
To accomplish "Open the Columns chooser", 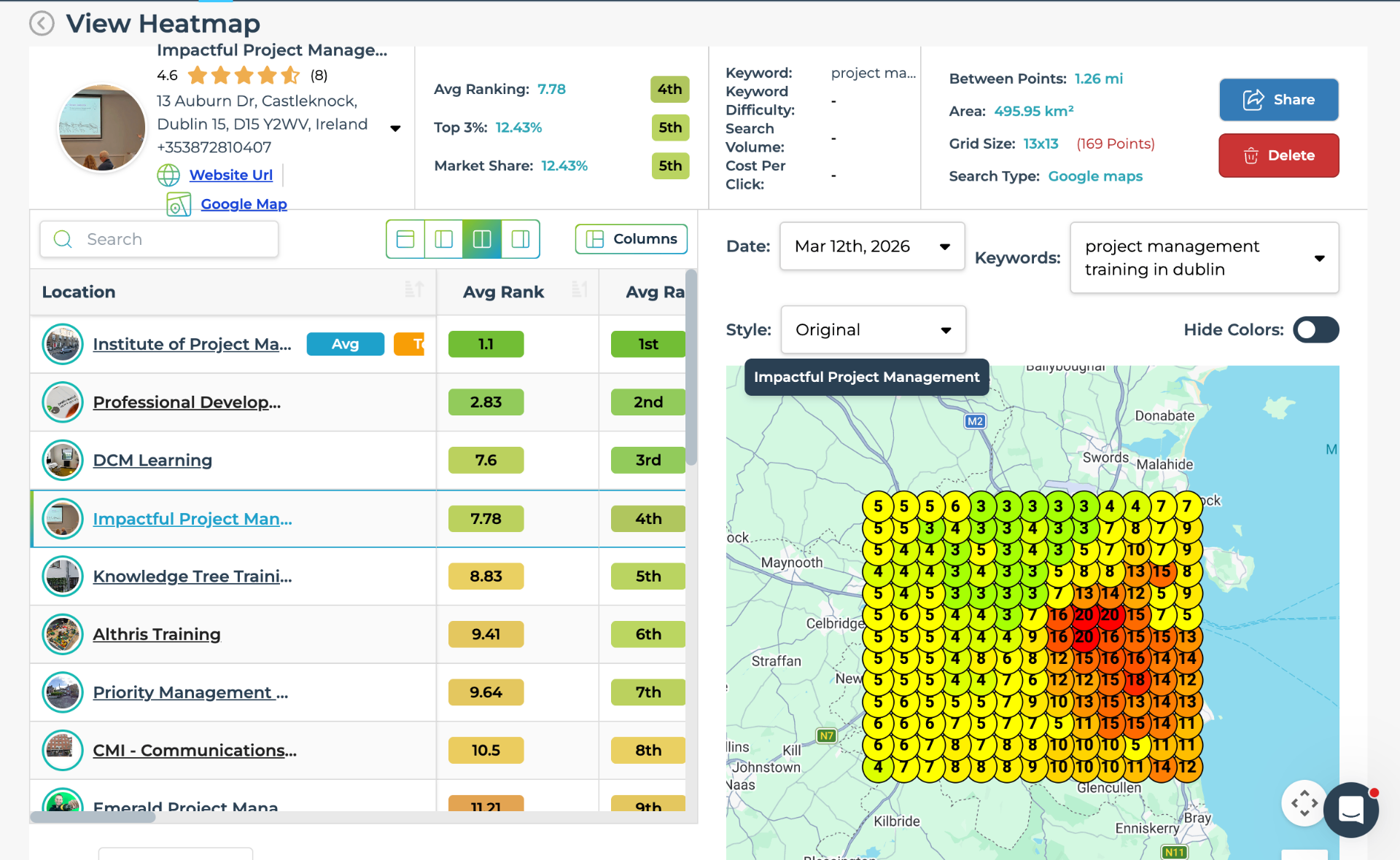I will [x=631, y=239].
